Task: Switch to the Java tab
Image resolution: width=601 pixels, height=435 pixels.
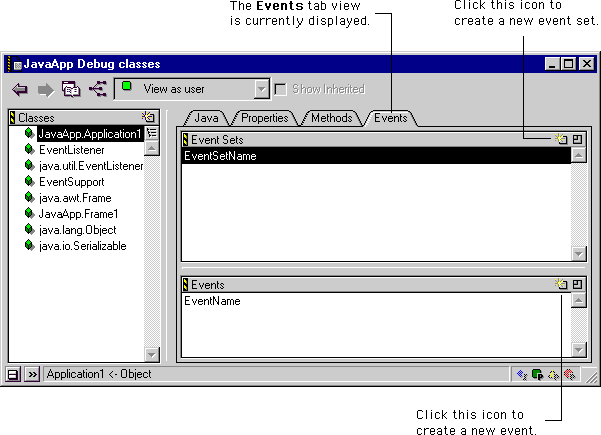Action: click(206, 118)
